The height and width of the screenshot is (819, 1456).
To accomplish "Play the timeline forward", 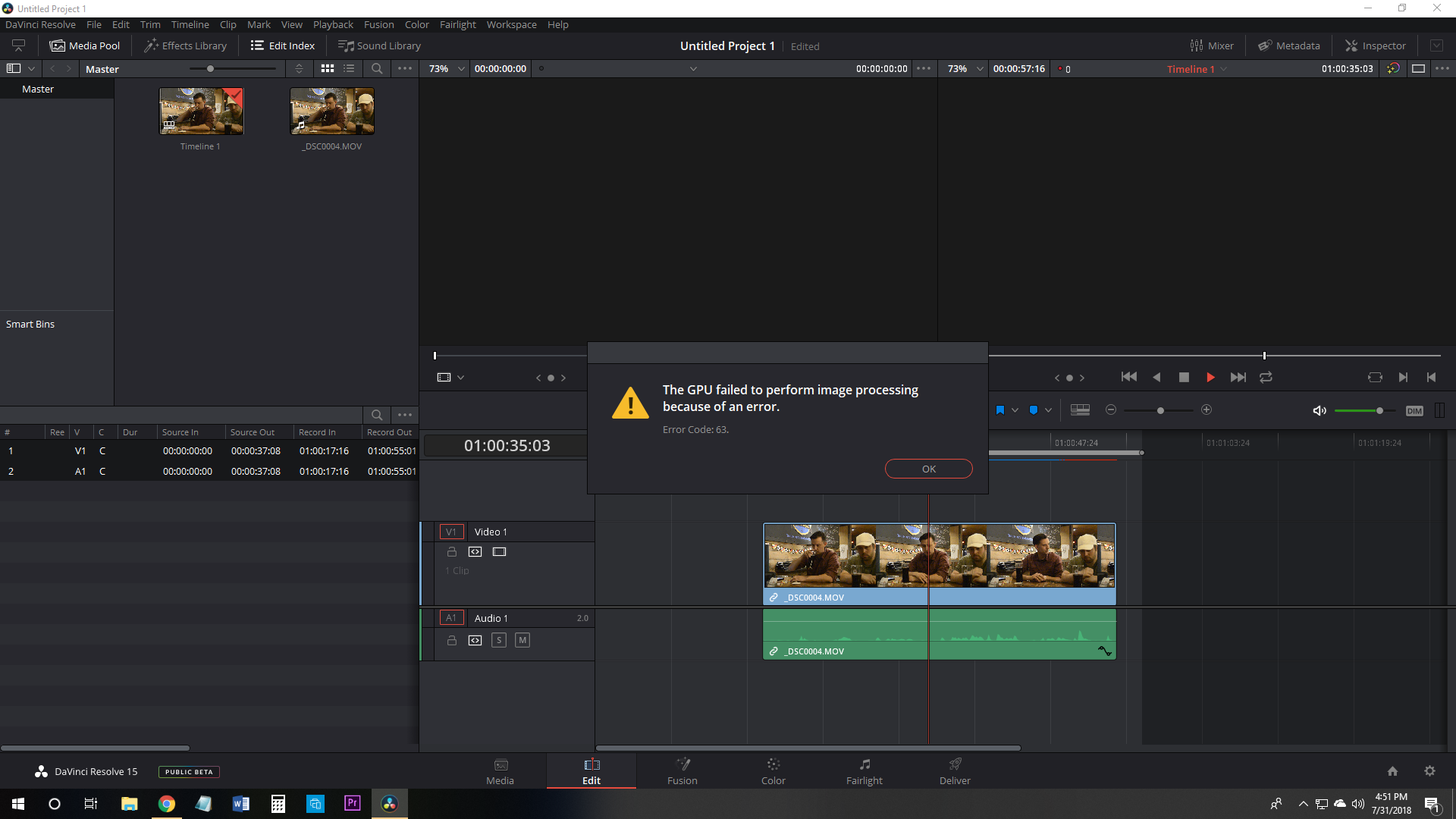I will click(x=1210, y=377).
